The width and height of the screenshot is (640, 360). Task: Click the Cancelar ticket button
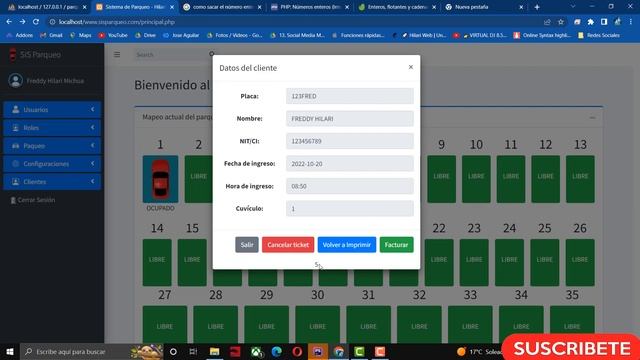pyautogui.click(x=288, y=244)
